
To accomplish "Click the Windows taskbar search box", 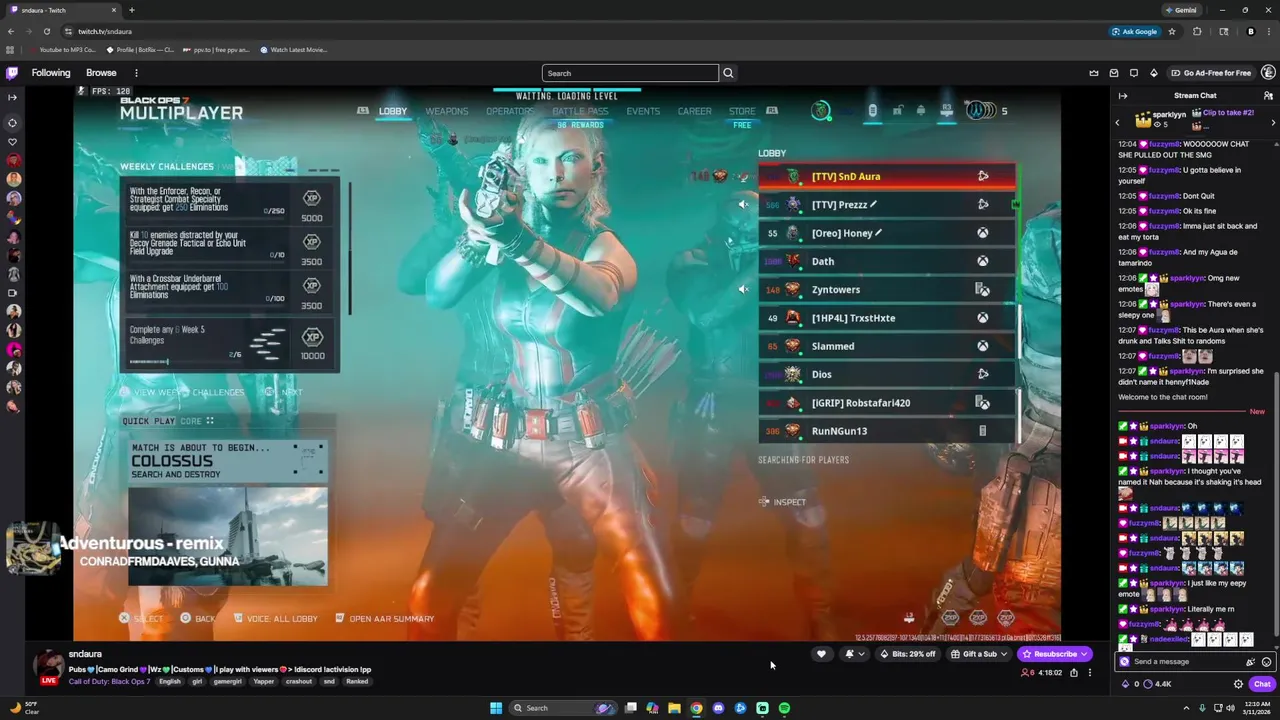I will click(565, 708).
